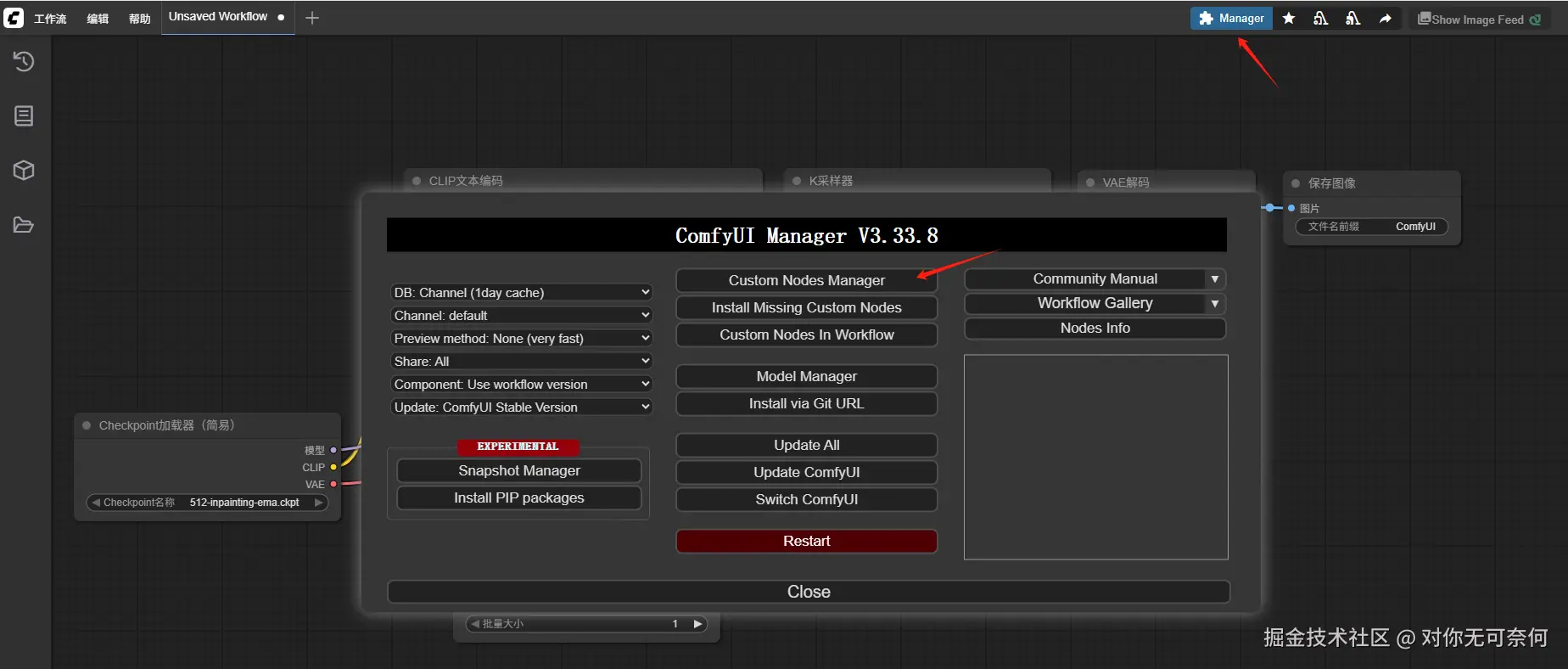Click the 模型 output dot on Checkpoint node

point(333,450)
